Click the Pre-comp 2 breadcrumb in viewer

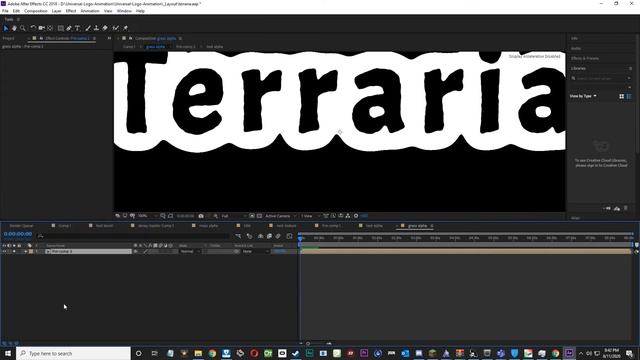coord(185,47)
